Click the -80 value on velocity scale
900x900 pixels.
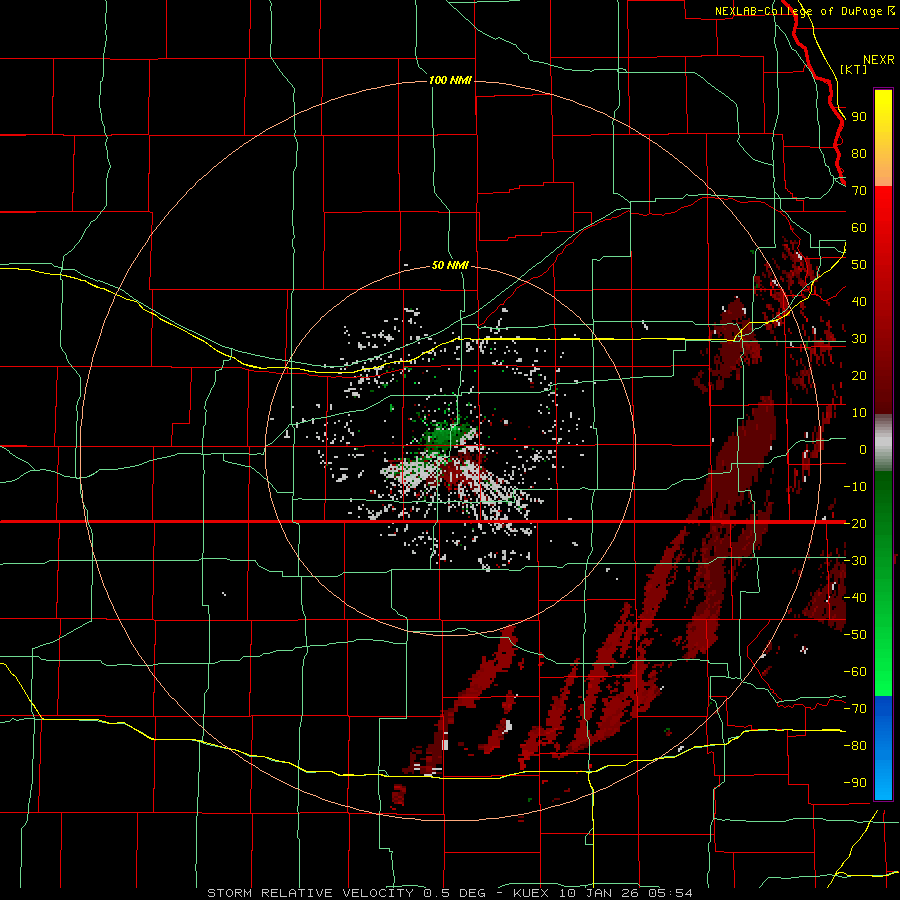[855, 746]
